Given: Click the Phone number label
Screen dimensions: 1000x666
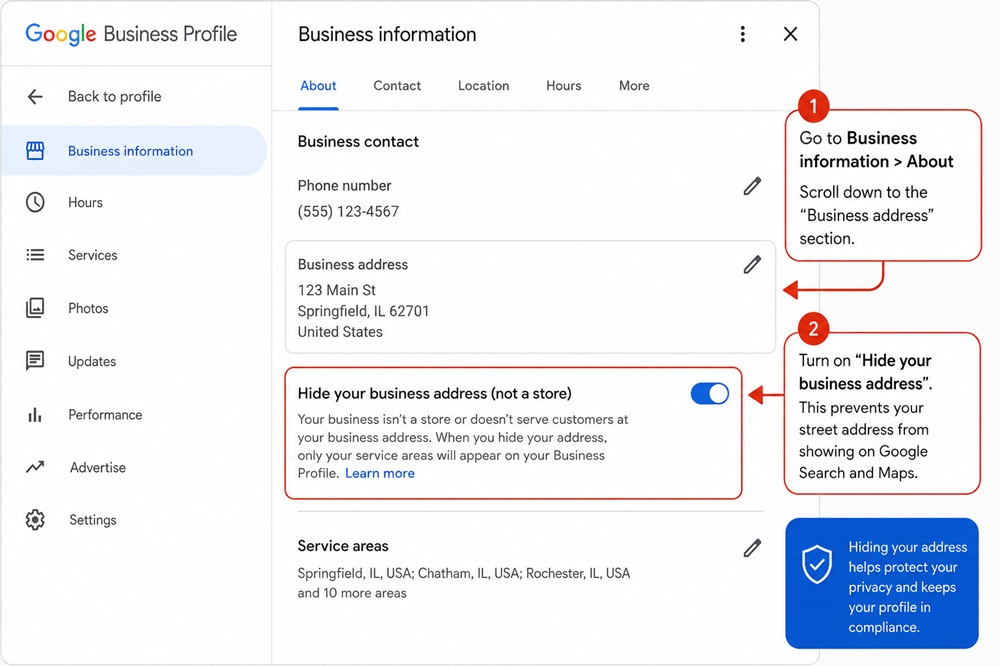Looking at the screenshot, I should coord(344,186).
